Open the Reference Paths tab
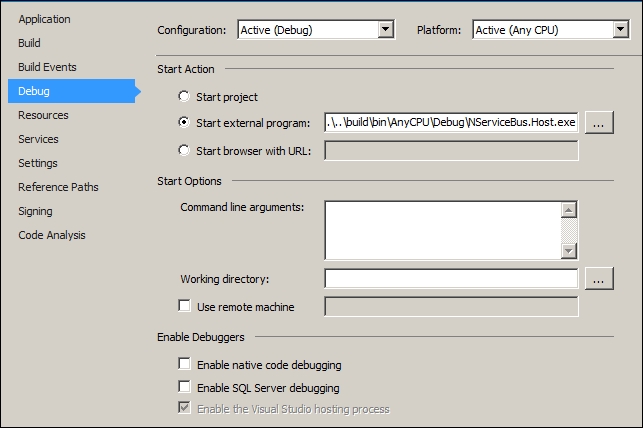This screenshot has height=428, width=643. point(58,187)
